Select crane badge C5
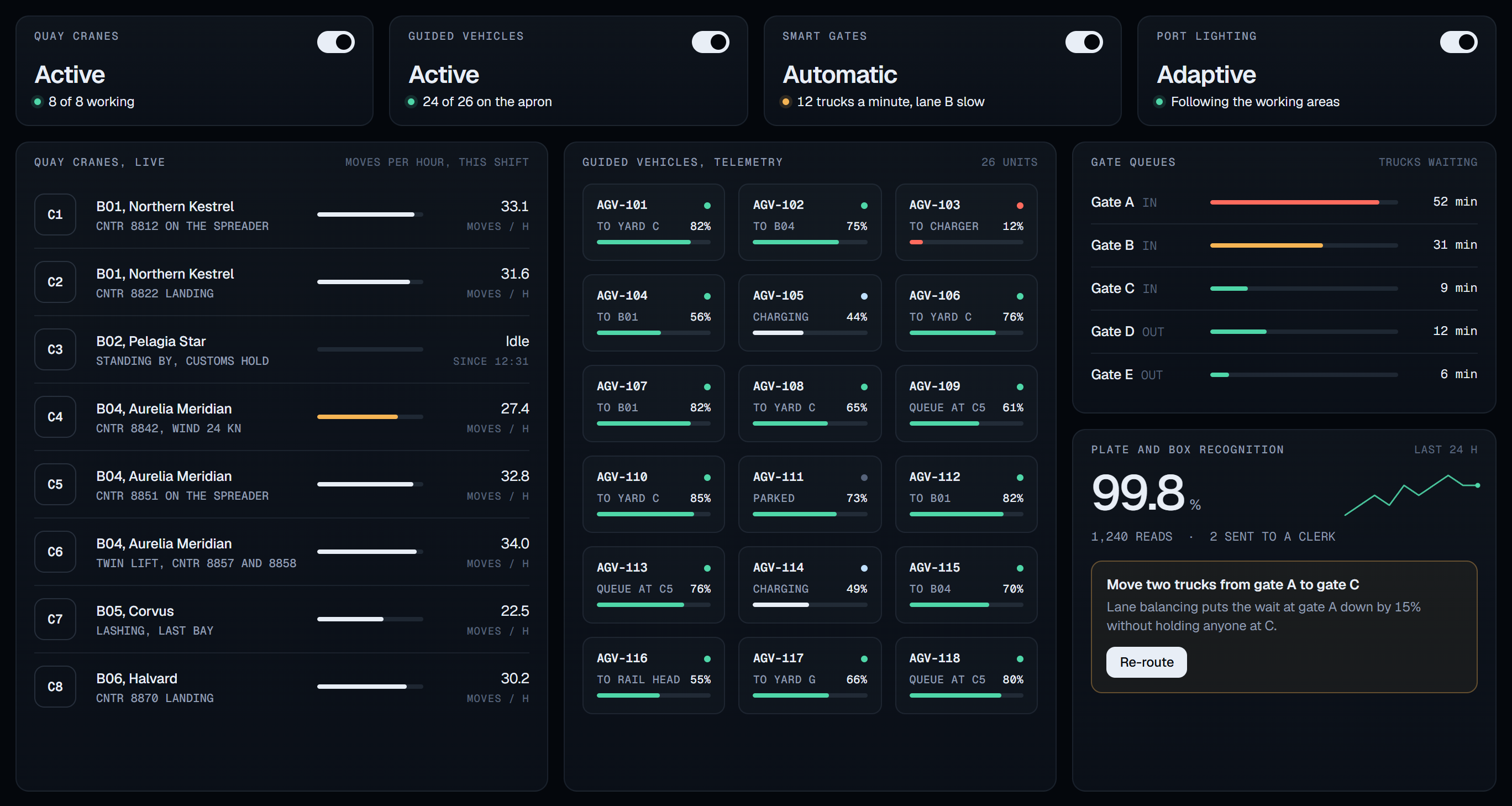1512x806 pixels. tap(55, 484)
